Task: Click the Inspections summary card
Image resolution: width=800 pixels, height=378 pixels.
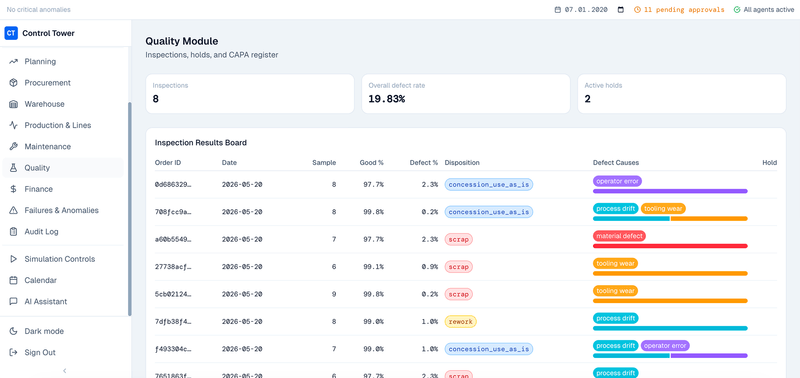Action: 249,94
